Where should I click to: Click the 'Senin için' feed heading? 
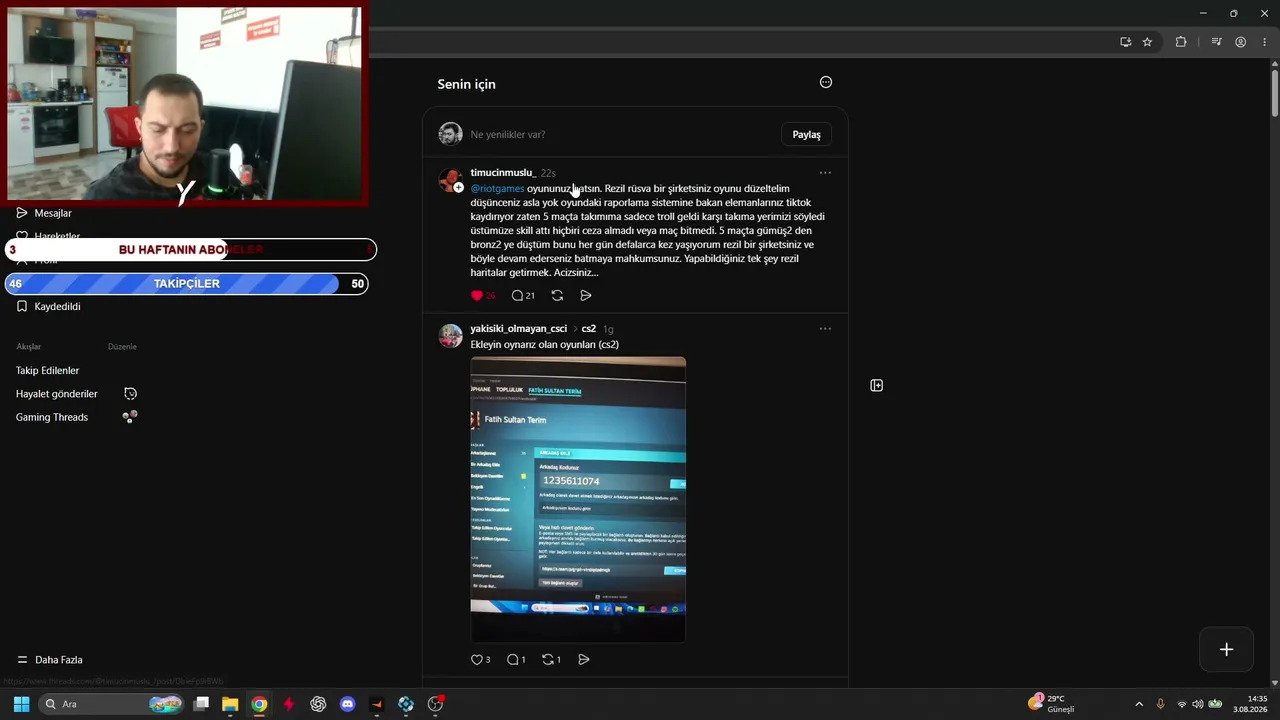click(466, 84)
